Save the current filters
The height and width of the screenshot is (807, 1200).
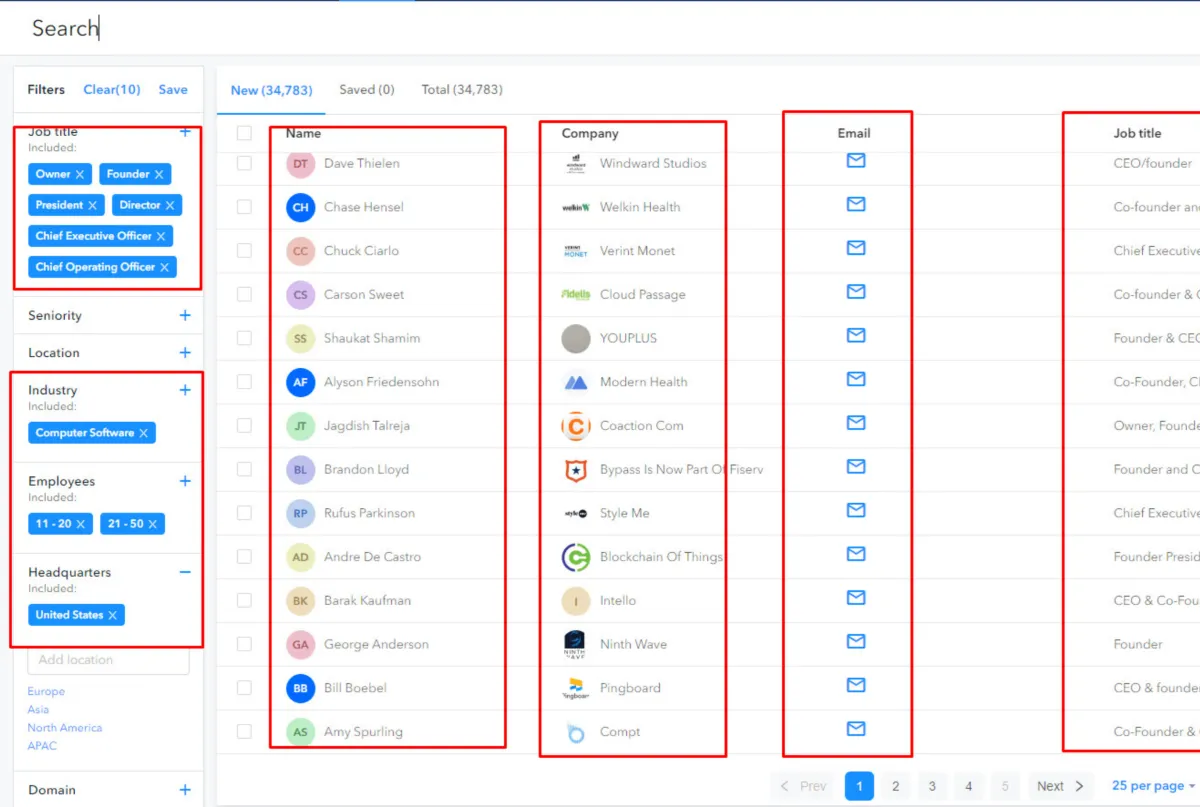[x=173, y=90]
